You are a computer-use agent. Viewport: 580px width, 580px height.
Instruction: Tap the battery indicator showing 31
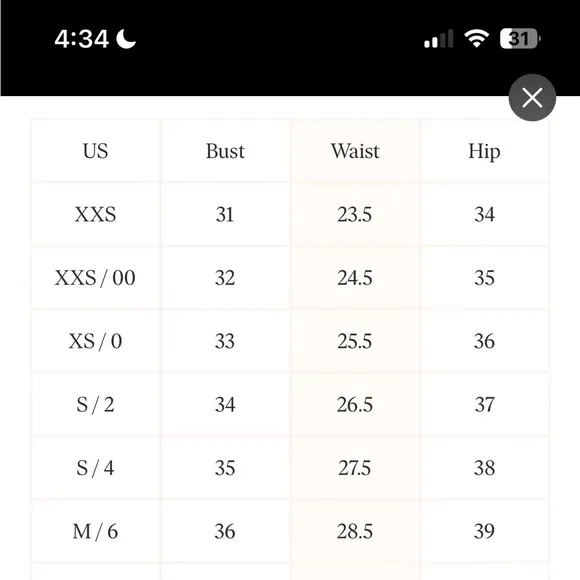(x=520, y=38)
